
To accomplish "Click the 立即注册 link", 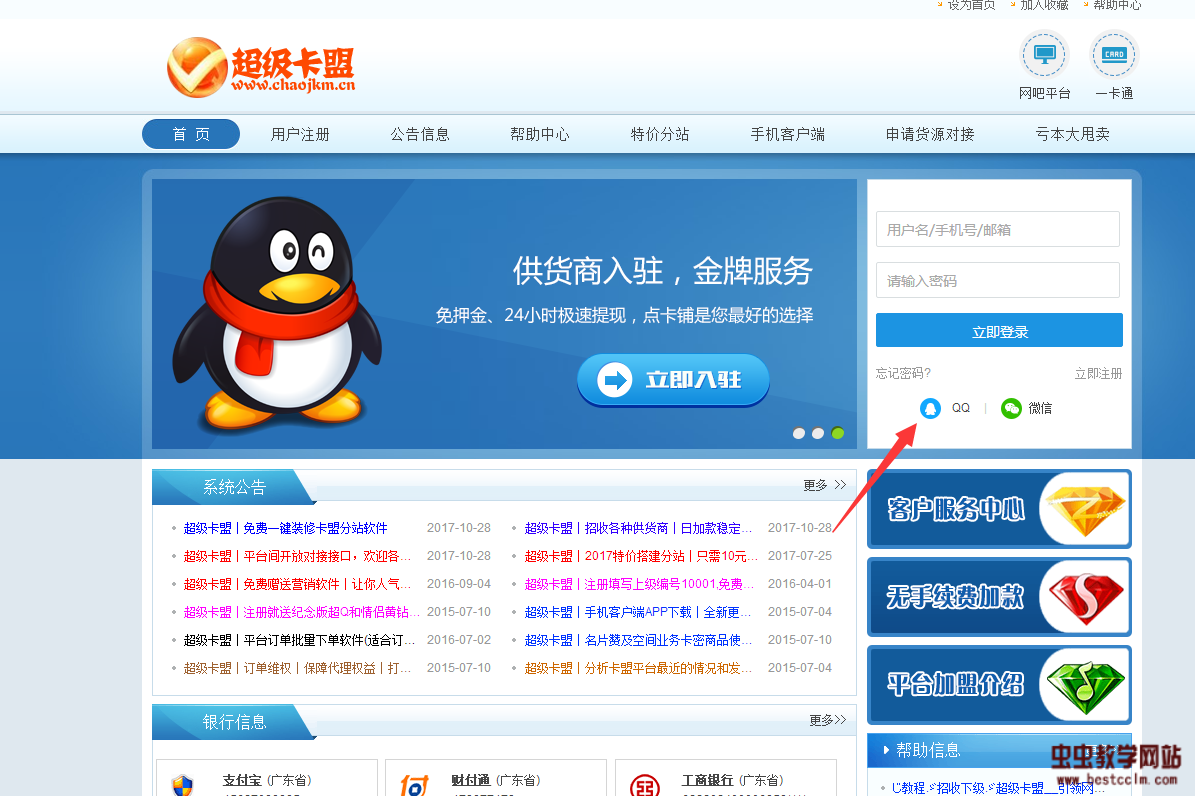I will [1098, 374].
